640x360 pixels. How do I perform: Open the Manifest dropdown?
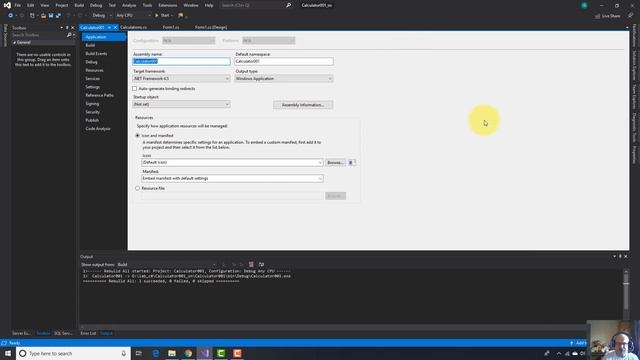point(232,179)
